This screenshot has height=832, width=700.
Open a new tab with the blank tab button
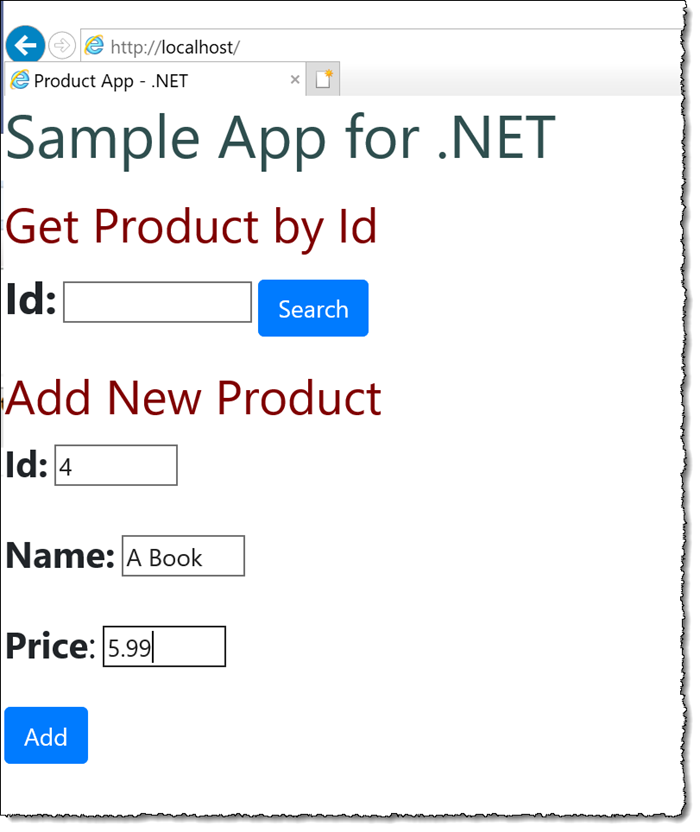pos(323,80)
